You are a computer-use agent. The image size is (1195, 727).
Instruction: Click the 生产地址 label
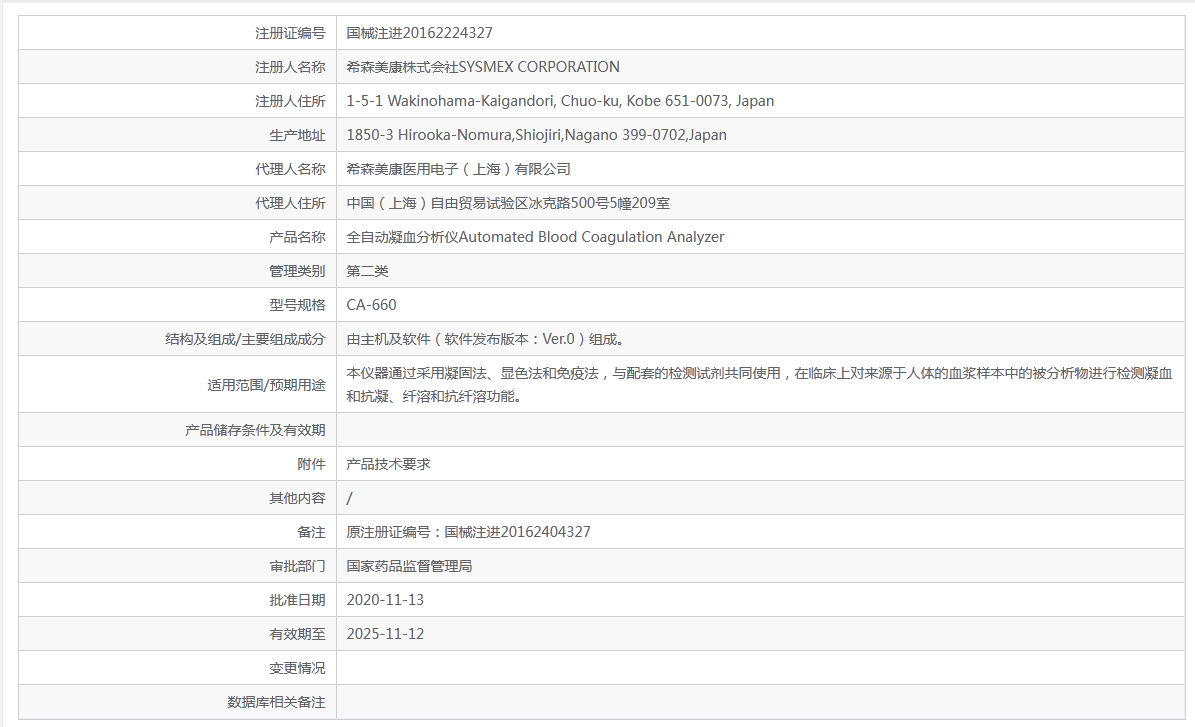297,135
